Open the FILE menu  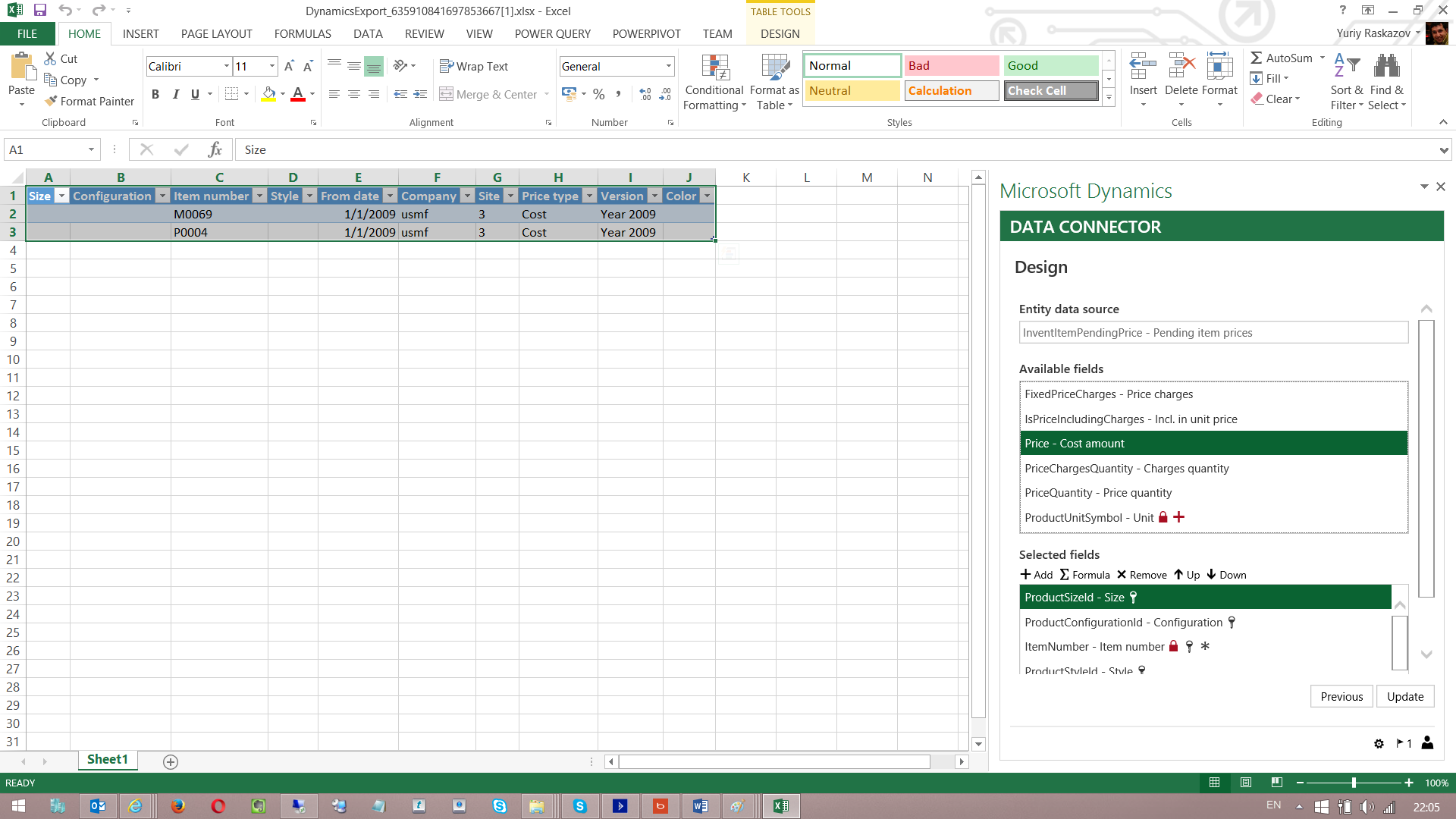point(27,33)
